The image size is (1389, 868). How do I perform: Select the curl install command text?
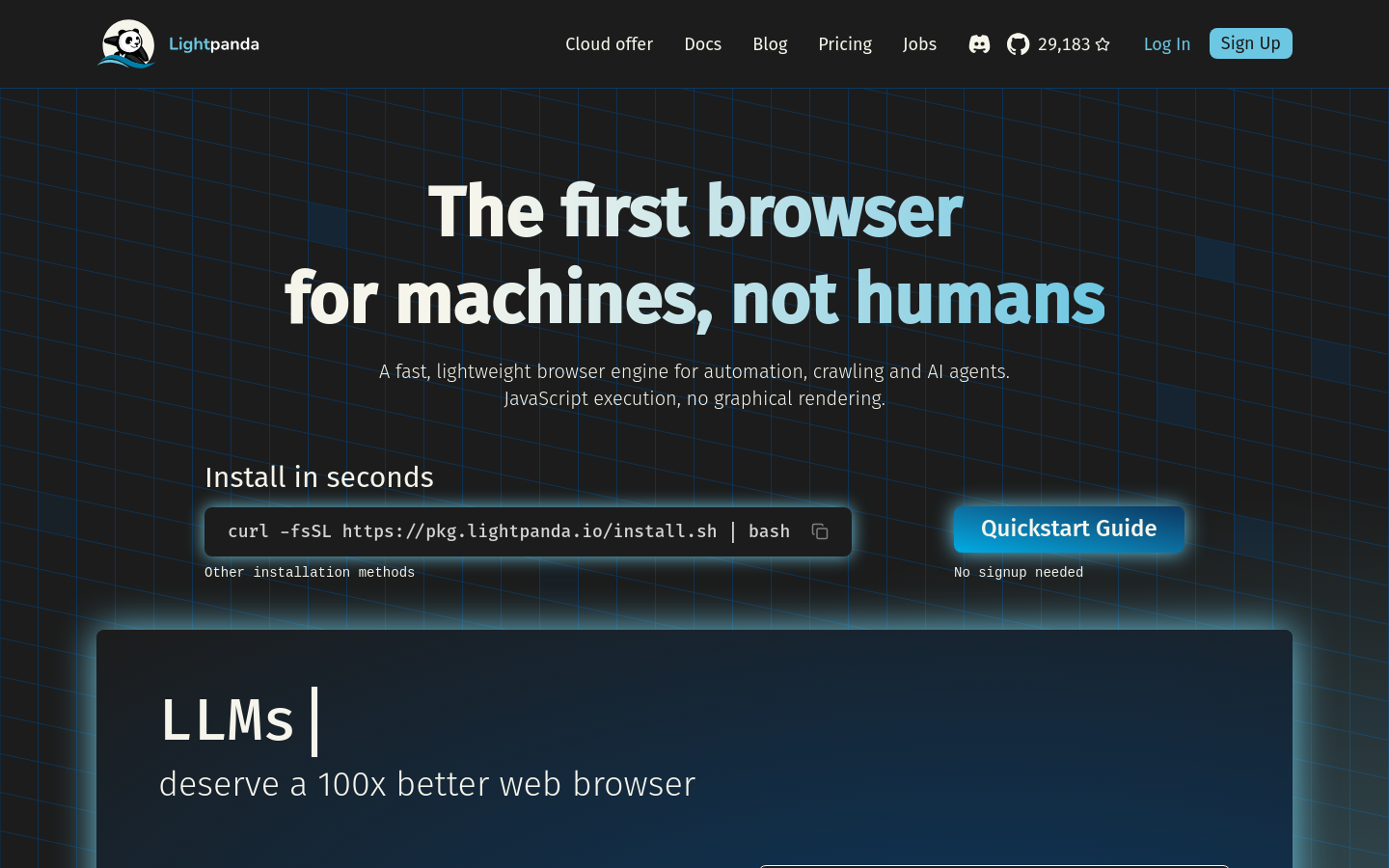(508, 531)
